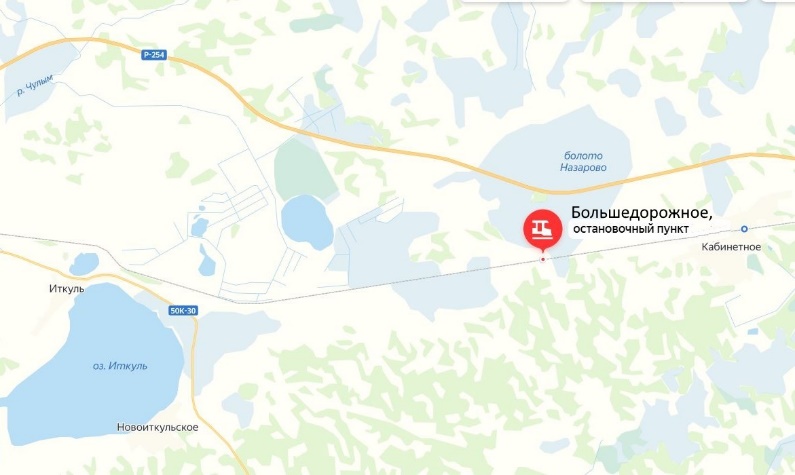Click the red train station pin marker
795x475 pixels.
click(x=543, y=229)
